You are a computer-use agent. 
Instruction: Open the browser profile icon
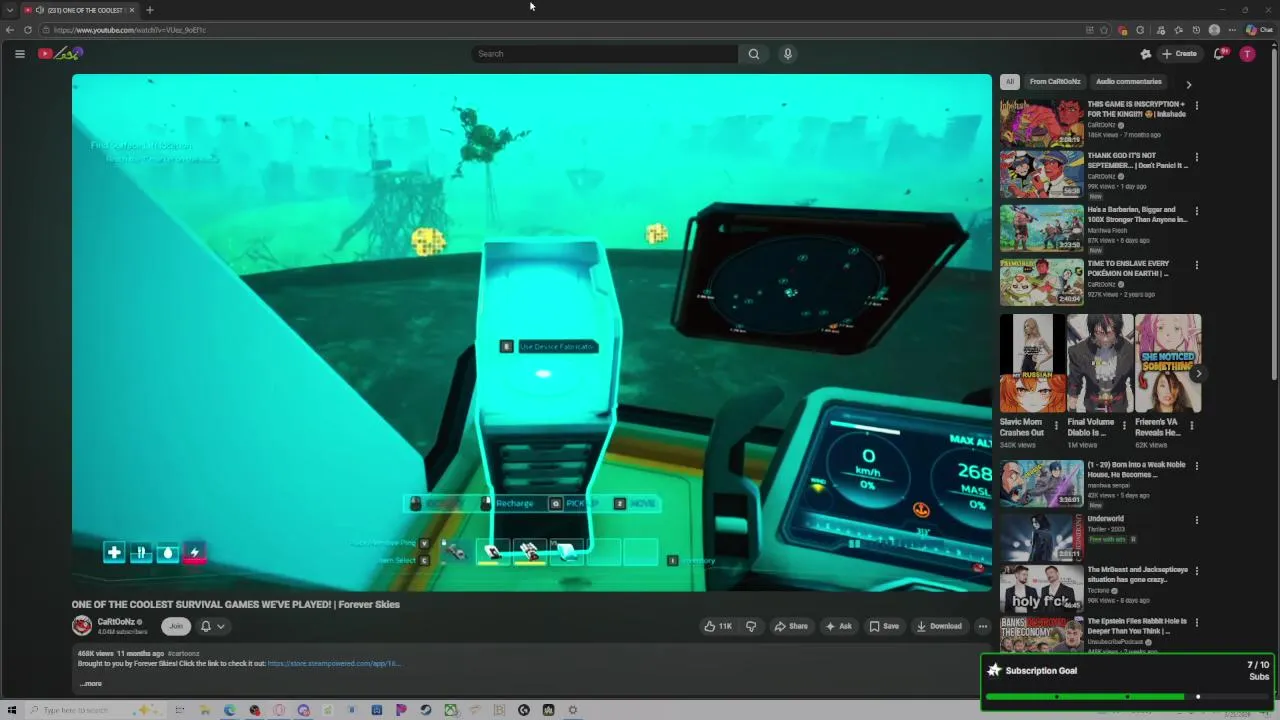tap(1214, 30)
